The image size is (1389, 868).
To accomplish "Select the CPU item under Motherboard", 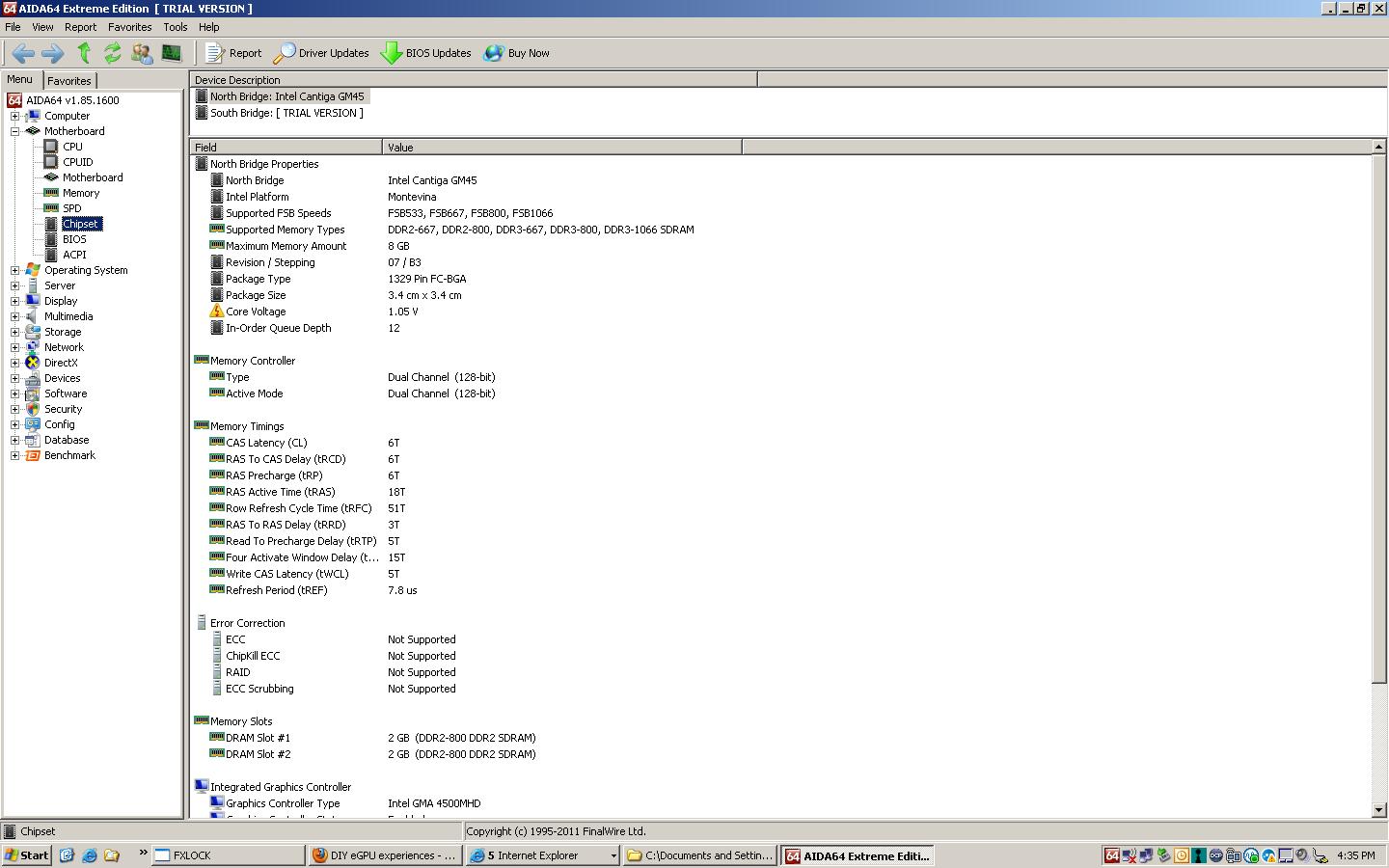I will tap(72, 147).
